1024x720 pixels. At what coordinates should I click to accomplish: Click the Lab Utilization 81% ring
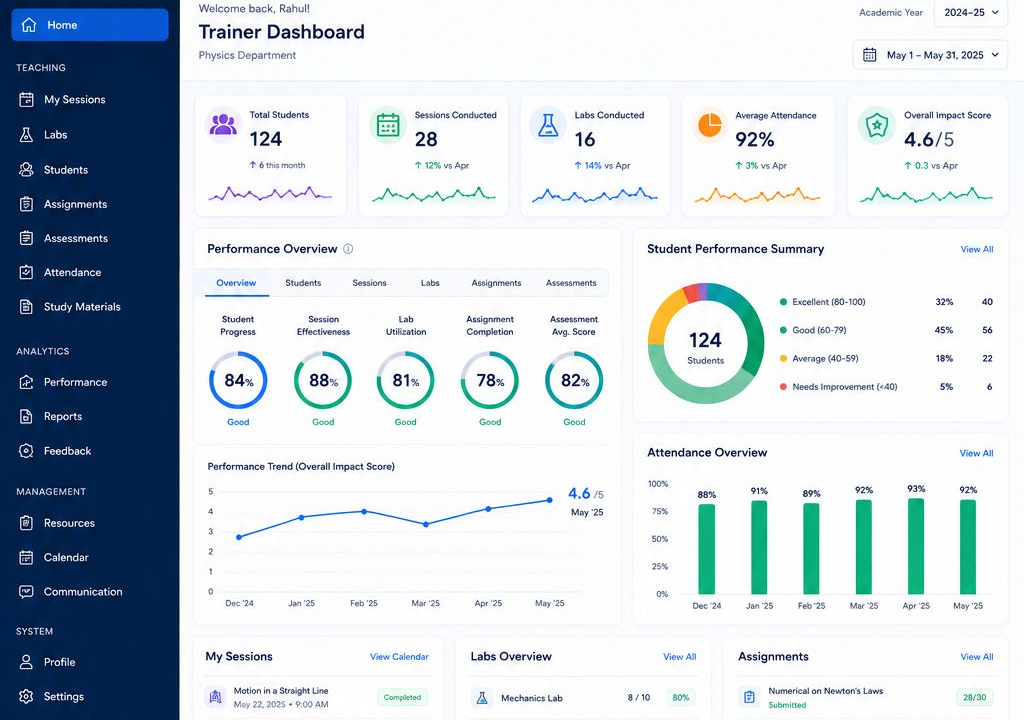click(406, 380)
